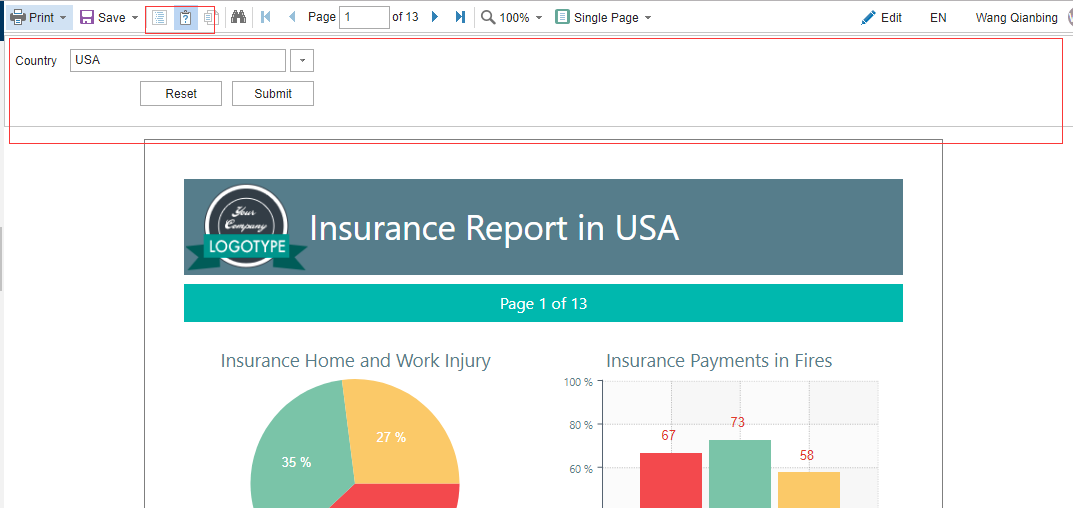Open Wang Qianbing user menu
This screenshot has height=508, width=1073.
(1016, 18)
